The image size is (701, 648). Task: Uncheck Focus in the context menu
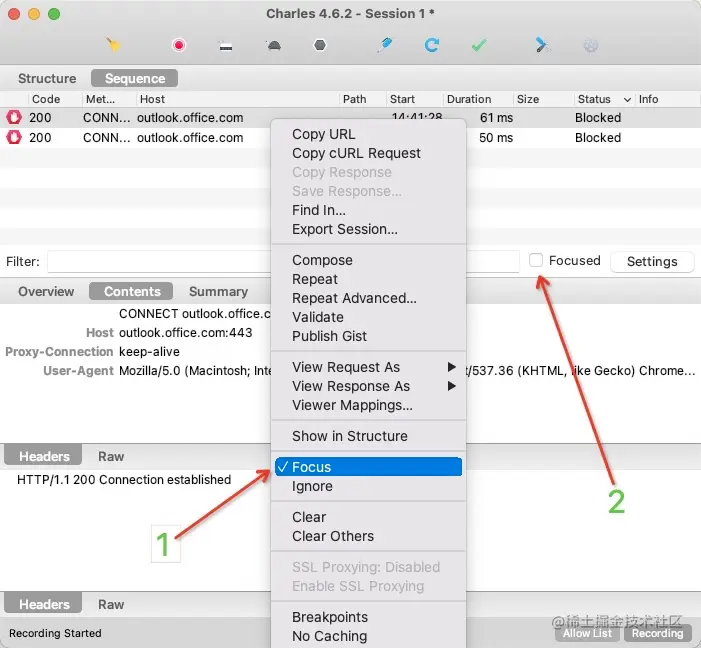pos(368,467)
